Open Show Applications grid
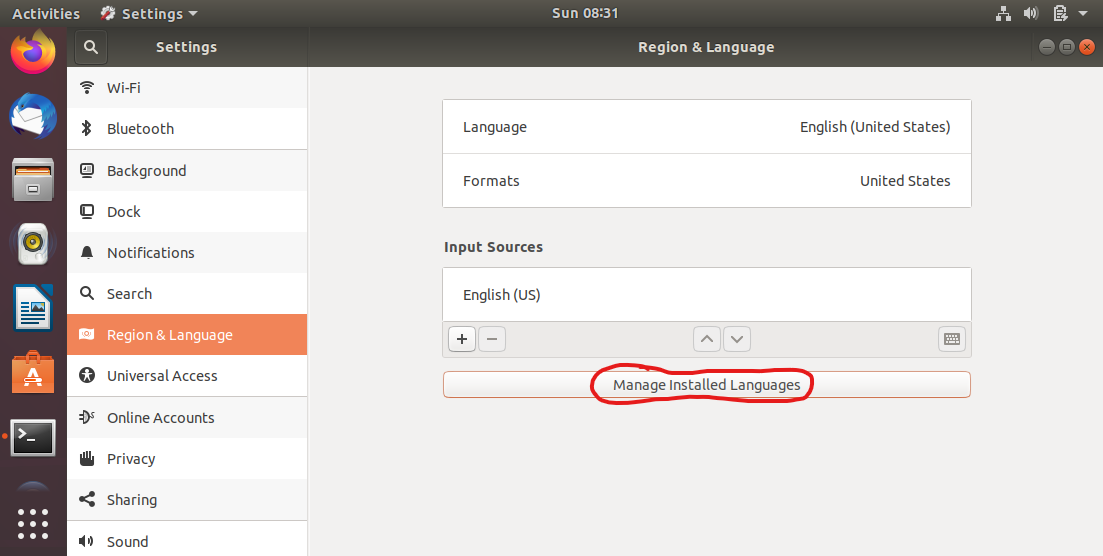1103x556 pixels. click(x=33, y=523)
